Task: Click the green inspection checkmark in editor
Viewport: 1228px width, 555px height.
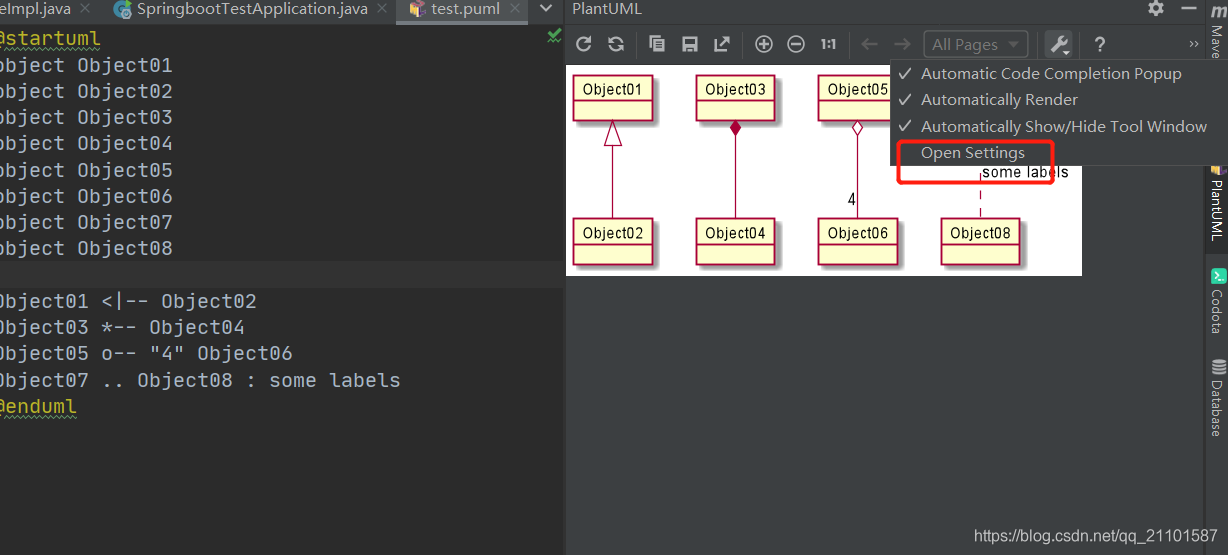Action: (554, 36)
